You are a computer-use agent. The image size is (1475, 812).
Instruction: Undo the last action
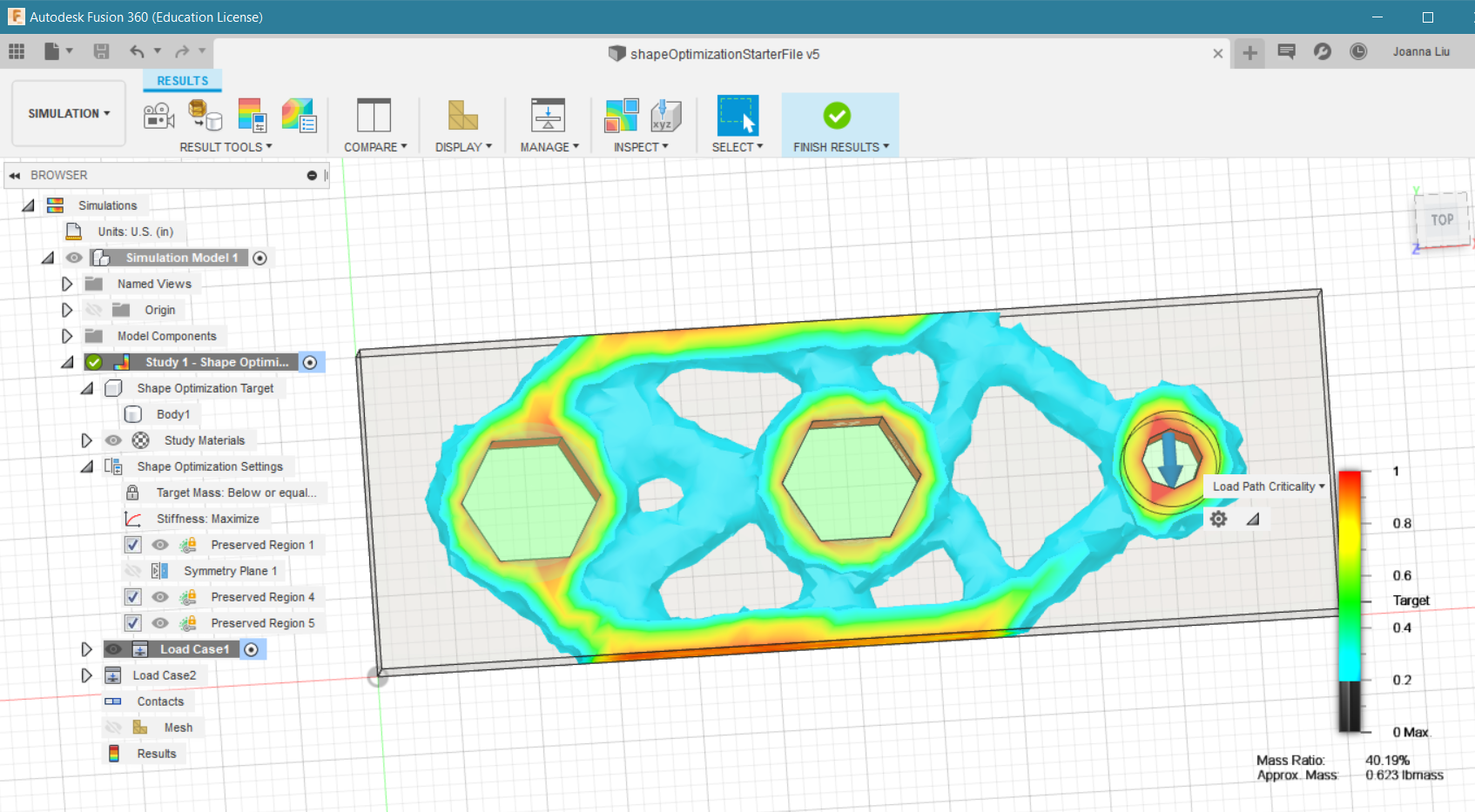138,51
